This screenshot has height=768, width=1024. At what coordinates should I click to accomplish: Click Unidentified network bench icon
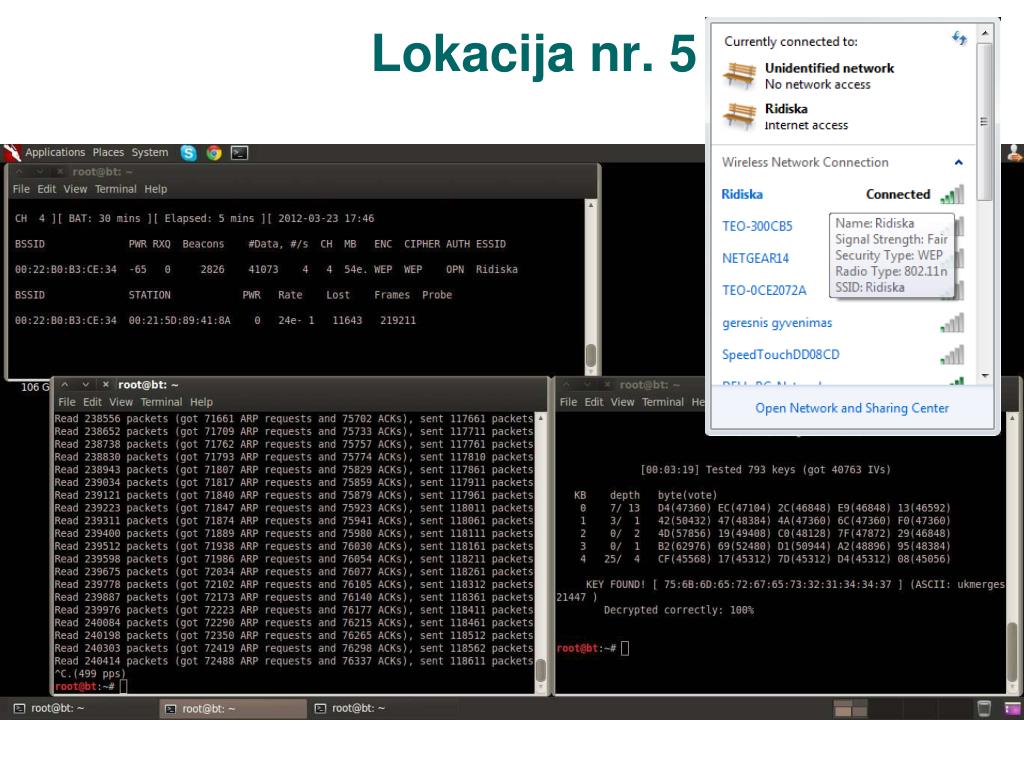point(740,75)
